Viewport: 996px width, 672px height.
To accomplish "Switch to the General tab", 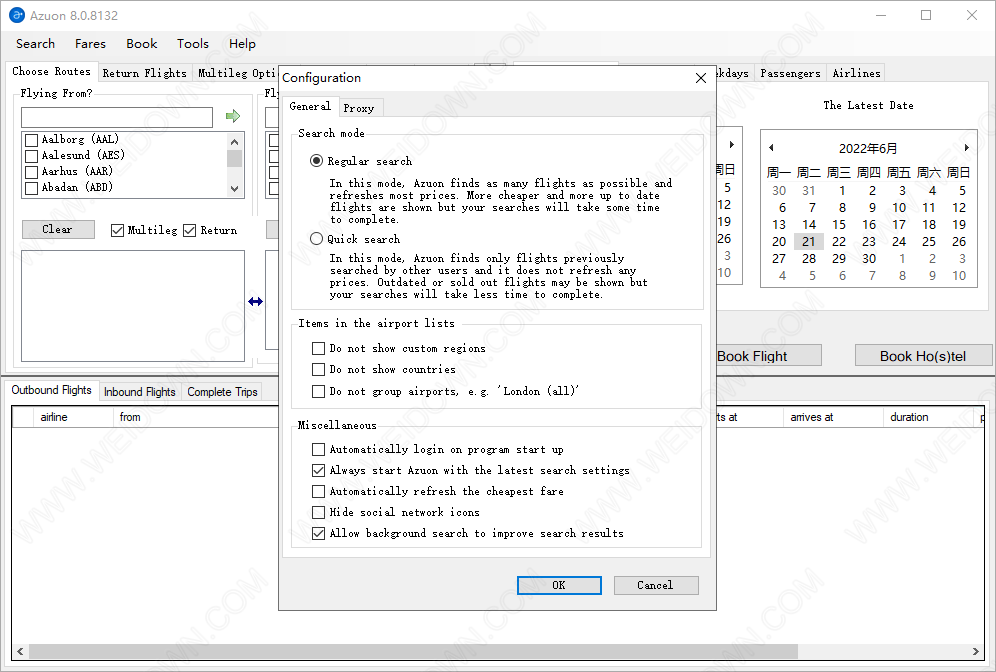I will coord(310,106).
